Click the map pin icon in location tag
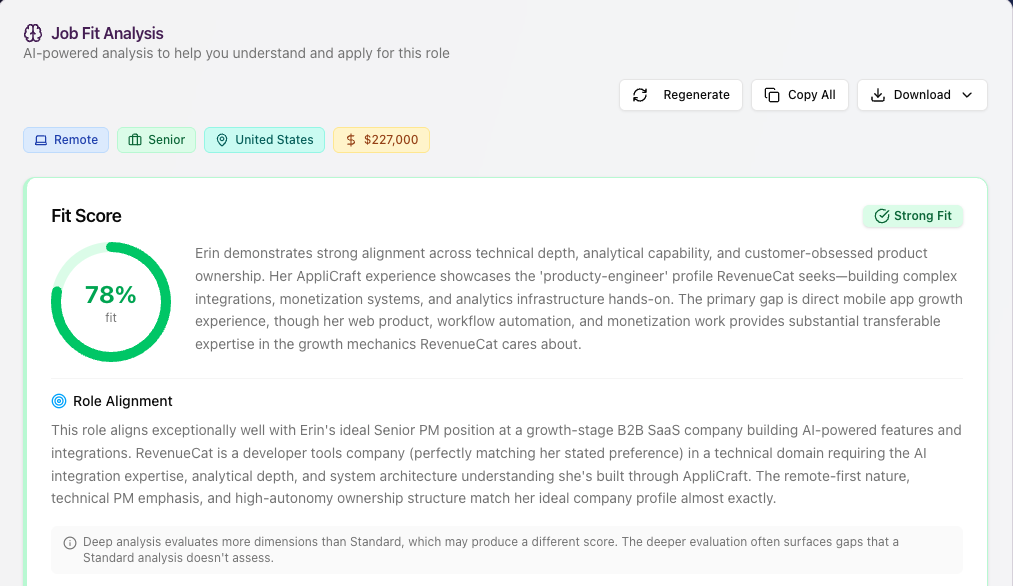The height and width of the screenshot is (586, 1013). 222,140
